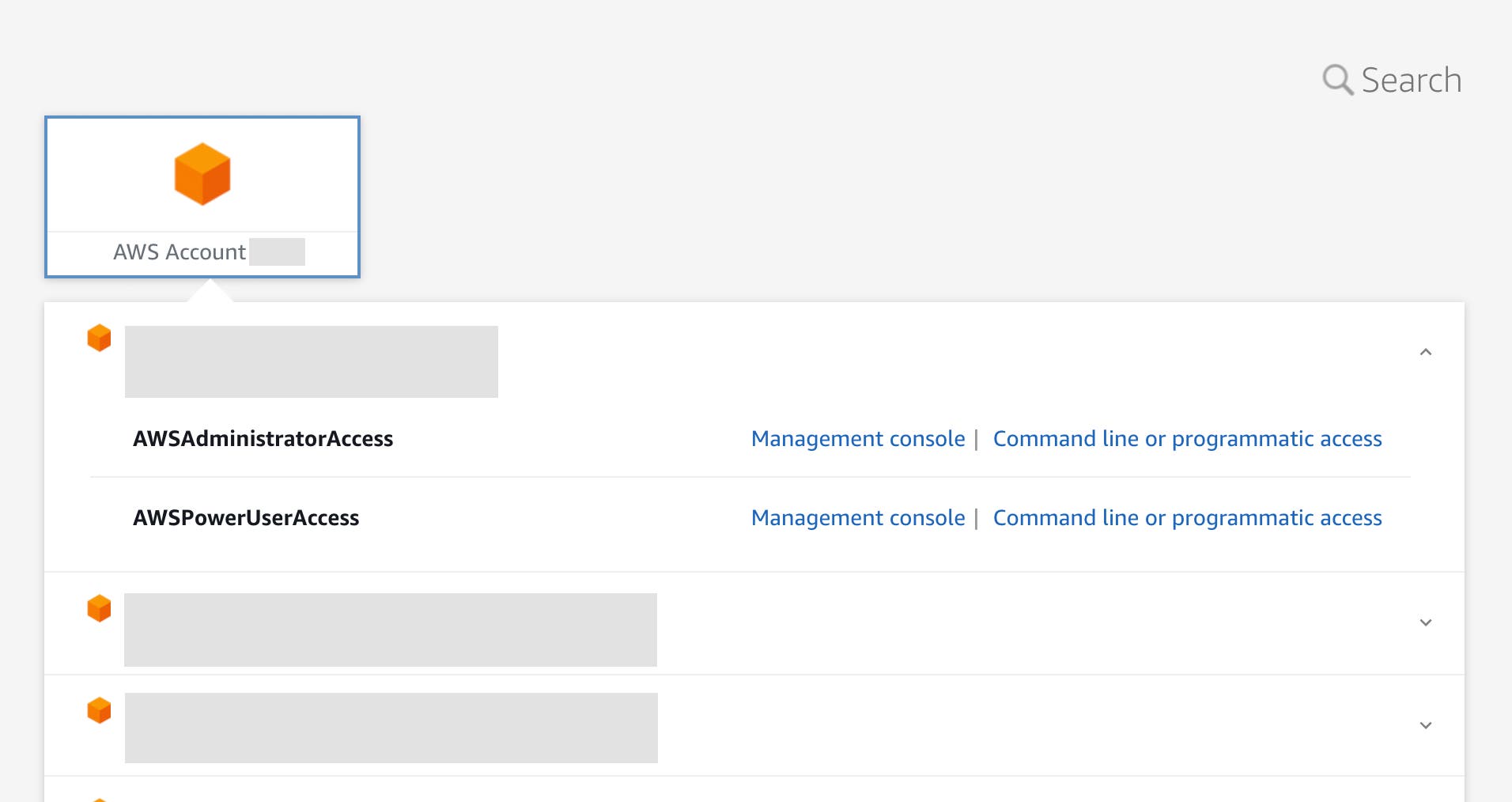Click the cube icon next to the first account
This screenshot has height=802, width=1512.
pyautogui.click(x=100, y=338)
